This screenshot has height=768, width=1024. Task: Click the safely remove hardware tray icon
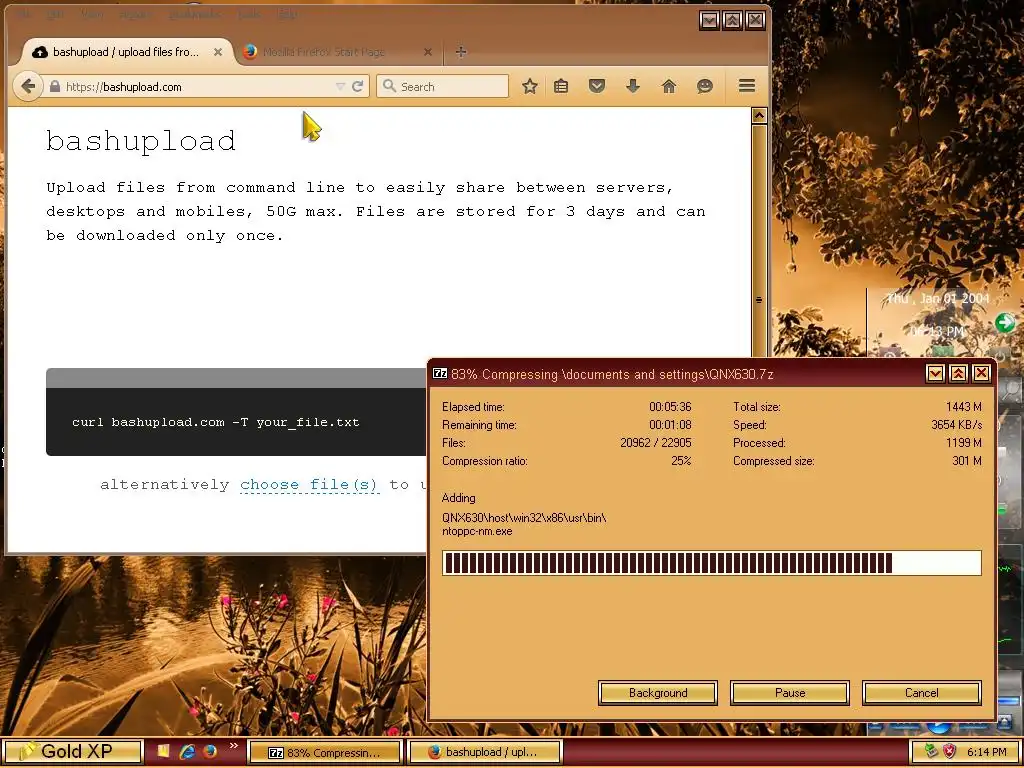pyautogui.click(x=931, y=752)
